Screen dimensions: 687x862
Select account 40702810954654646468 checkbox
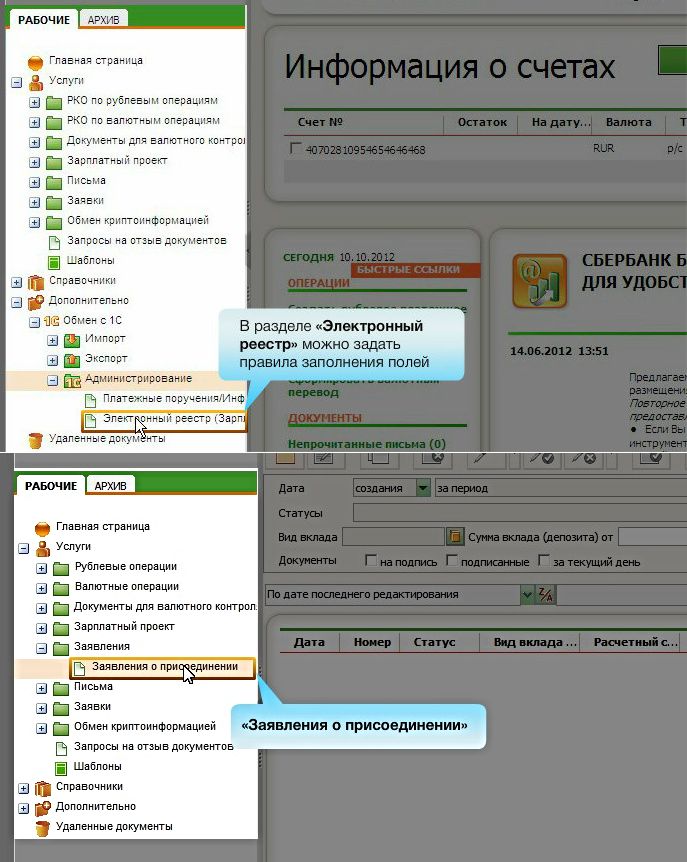(x=295, y=149)
